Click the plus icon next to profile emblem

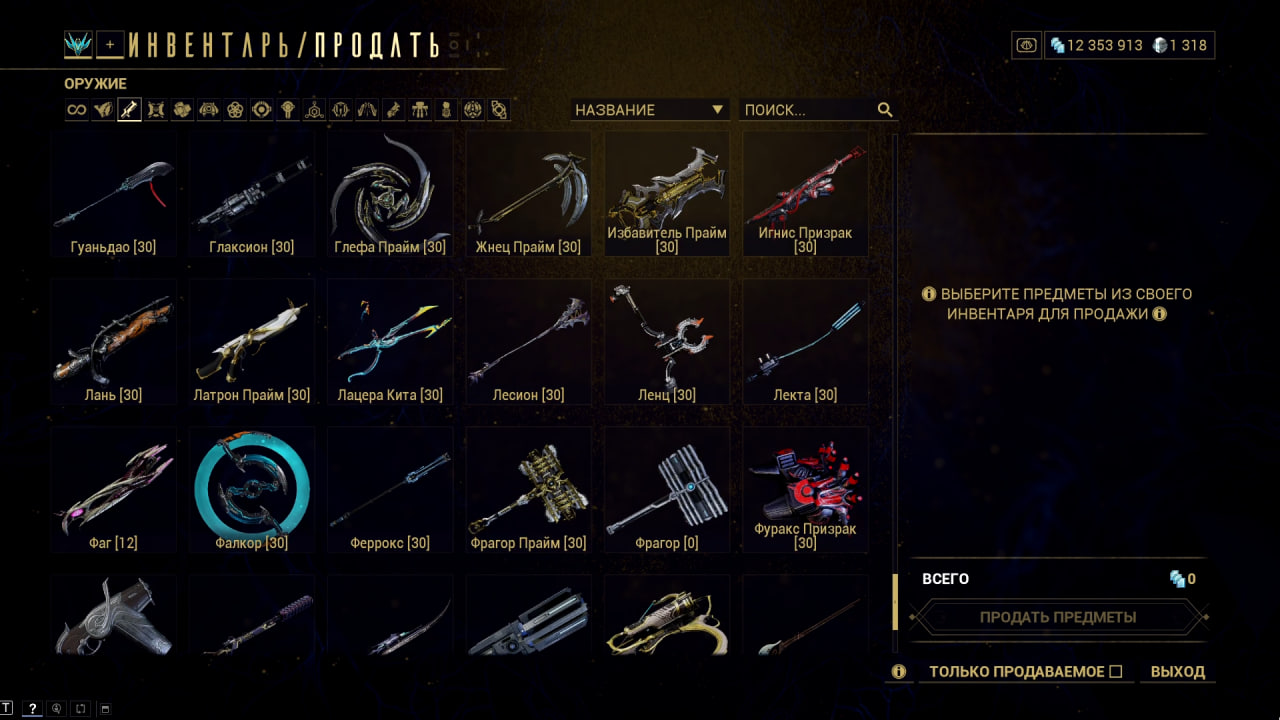[110, 44]
